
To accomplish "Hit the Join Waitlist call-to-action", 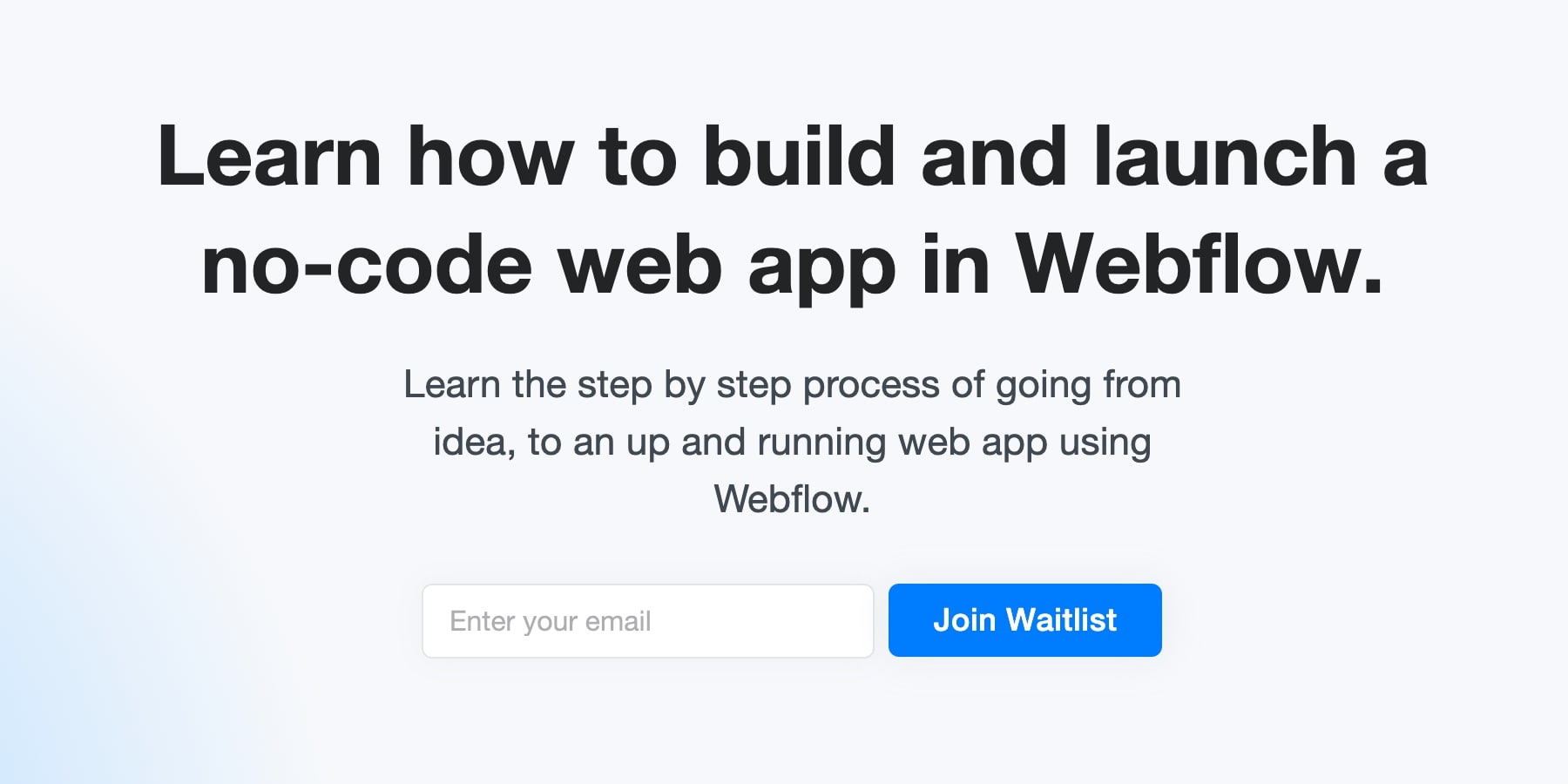I will coord(1024,620).
